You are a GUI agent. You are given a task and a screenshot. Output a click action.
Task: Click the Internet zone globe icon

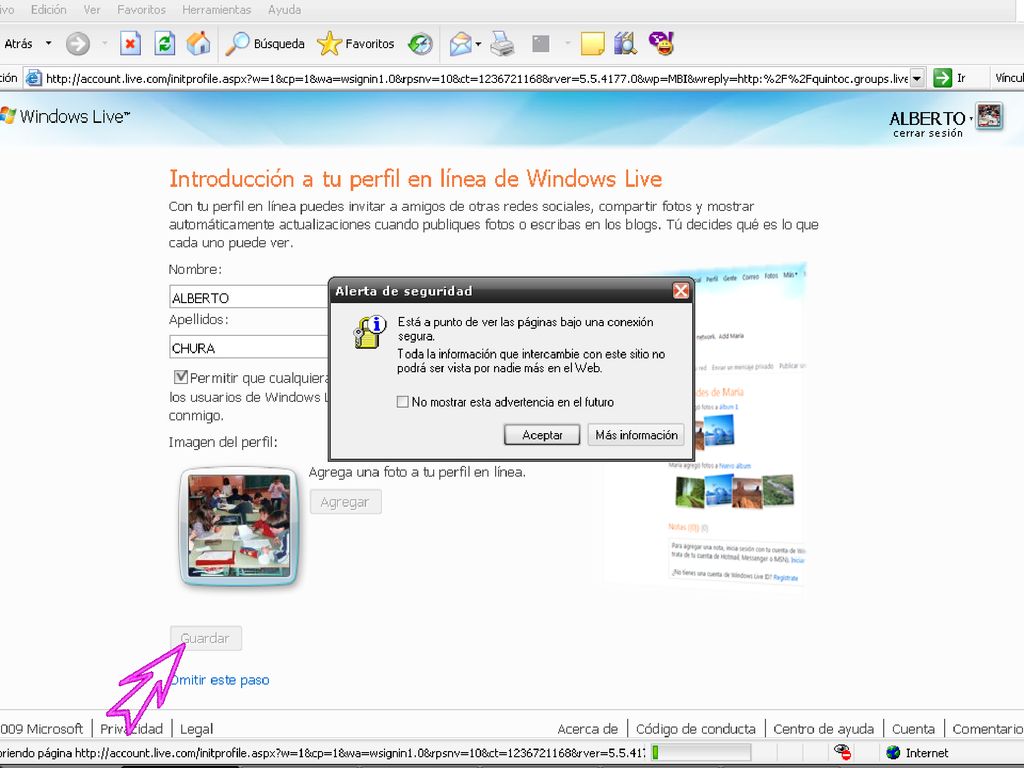[x=893, y=752]
